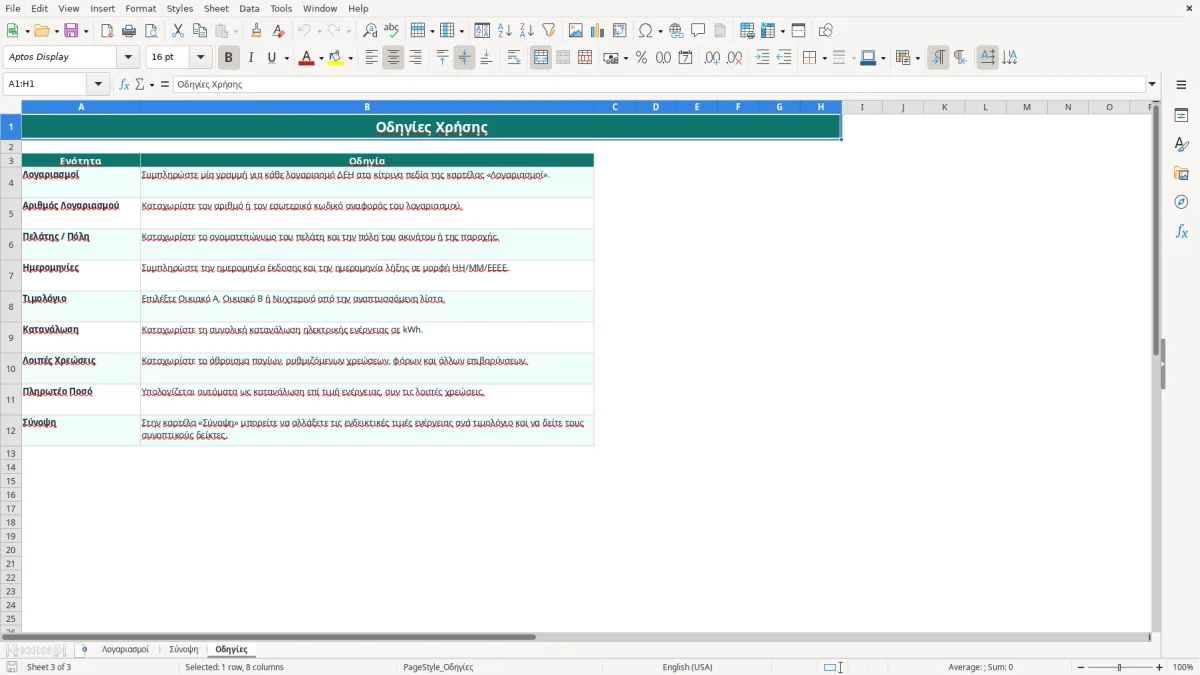
Task: Activate Clone Formatting paintbrush
Action: click(257, 31)
